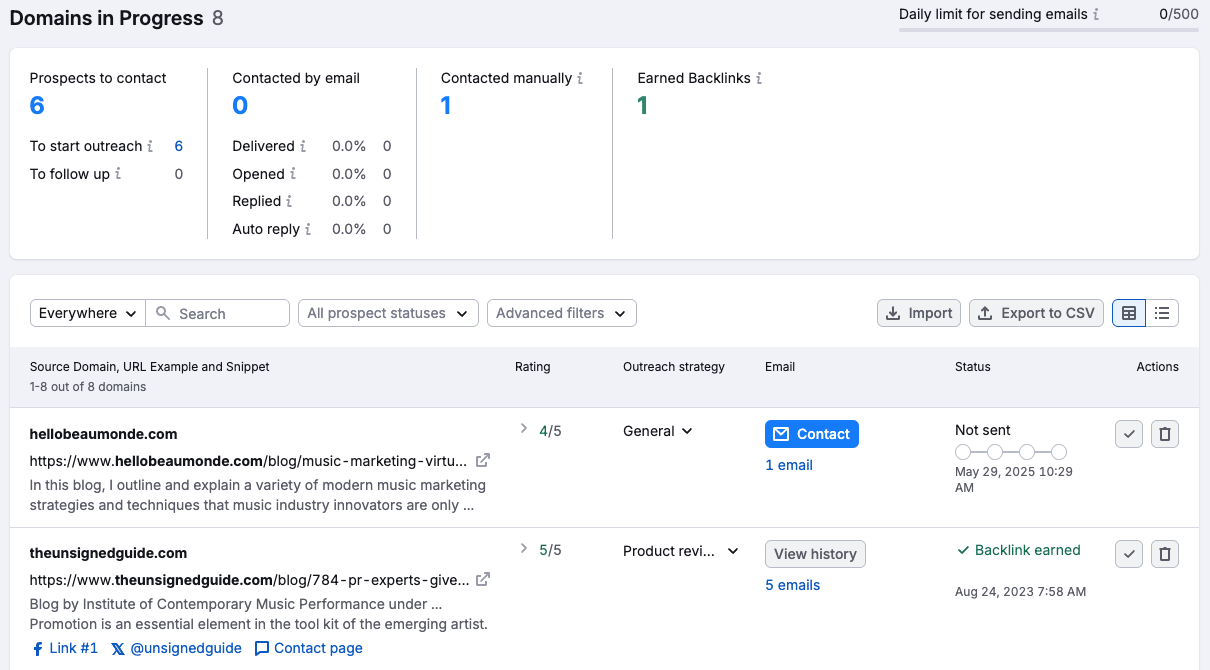
Task: Delete the hellobeaumonde.com domain
Action: [1164, 433]
